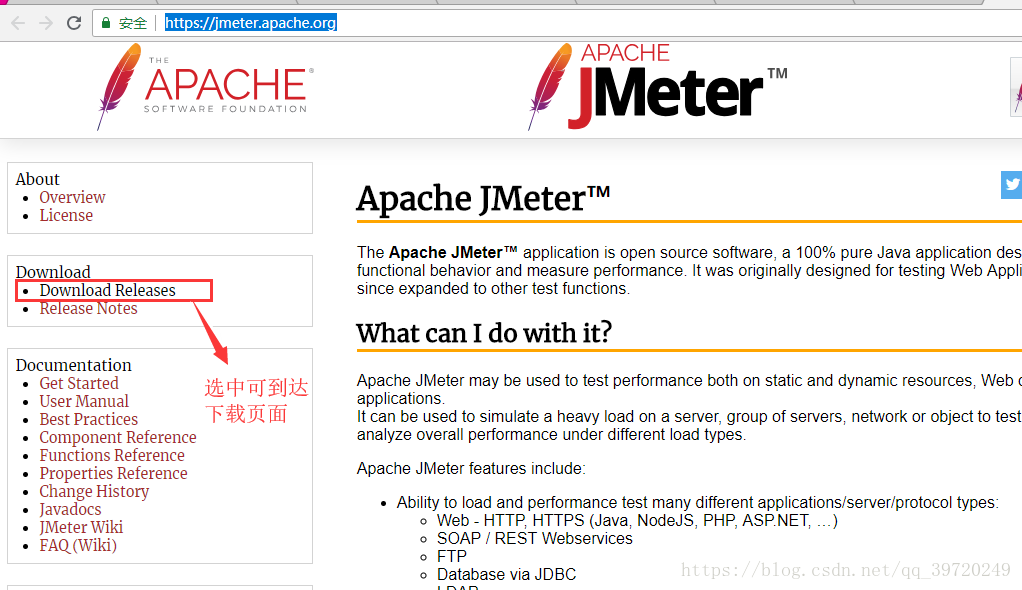Screen dimensions: 1022x590
Task: Open the JMeter Wiki link
Action: (x=81, y=527)
